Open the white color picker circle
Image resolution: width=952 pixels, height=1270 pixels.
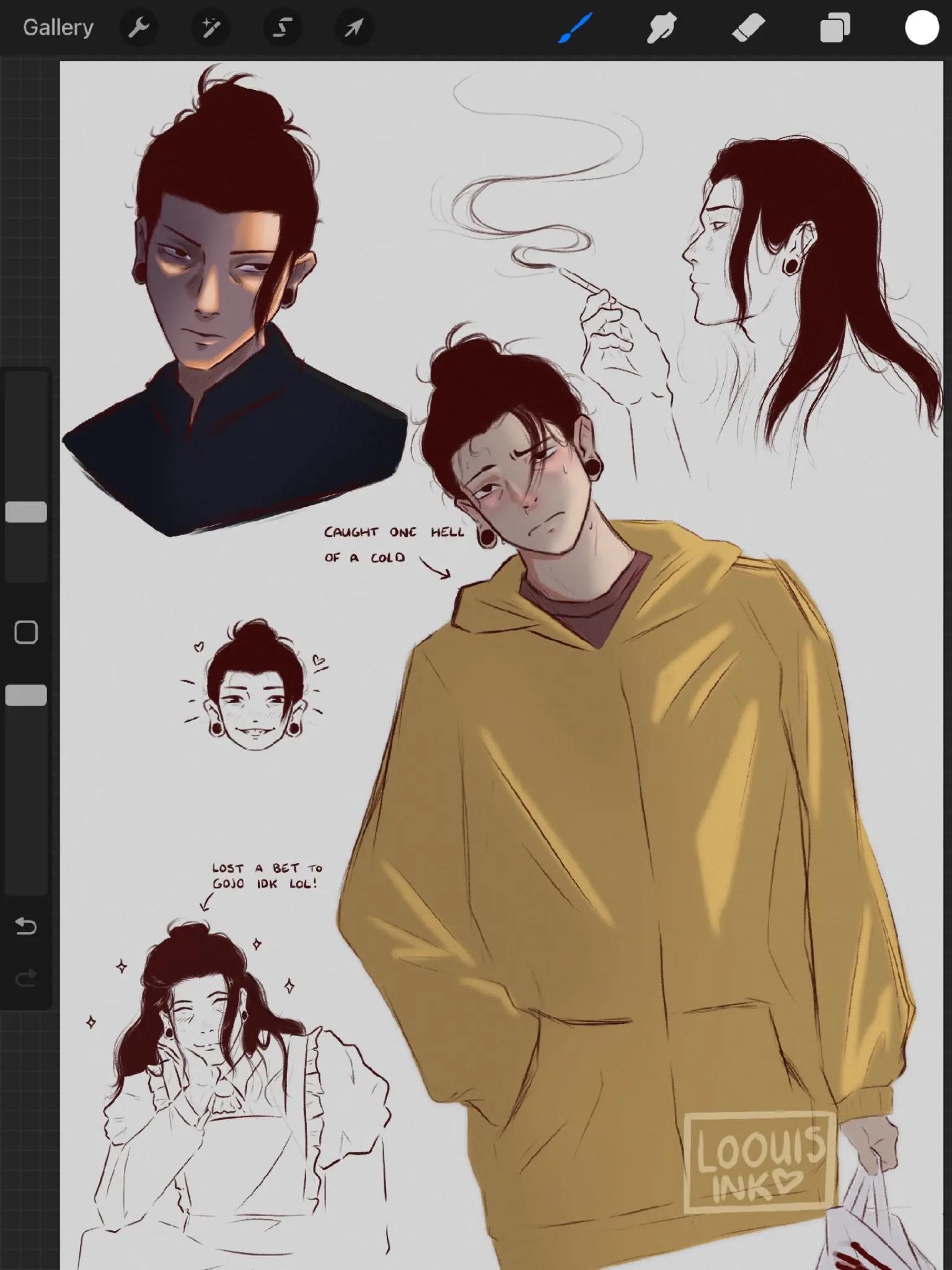tap(921, 28)
